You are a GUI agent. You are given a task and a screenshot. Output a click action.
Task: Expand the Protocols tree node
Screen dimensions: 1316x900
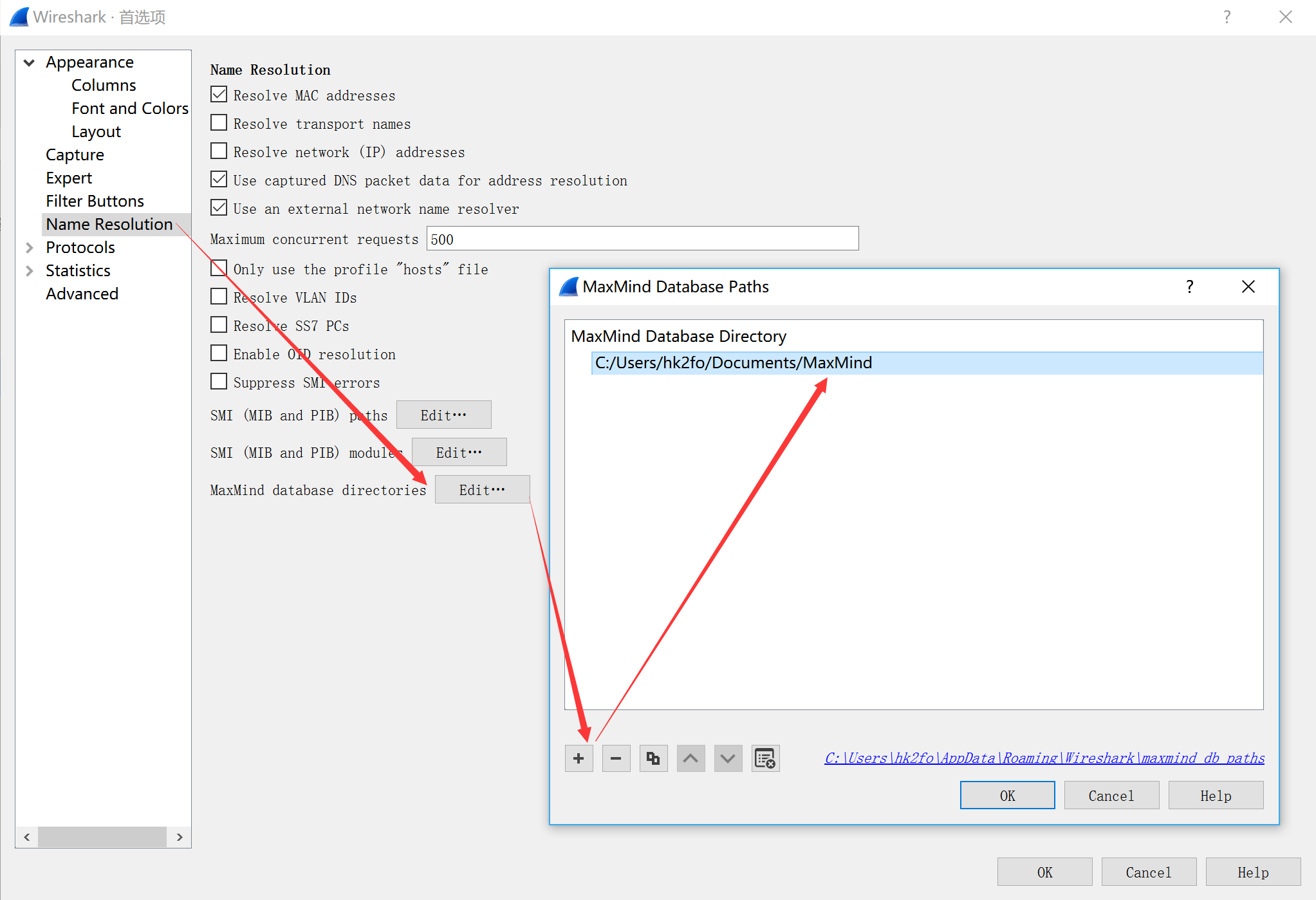[x=29, y=248]
